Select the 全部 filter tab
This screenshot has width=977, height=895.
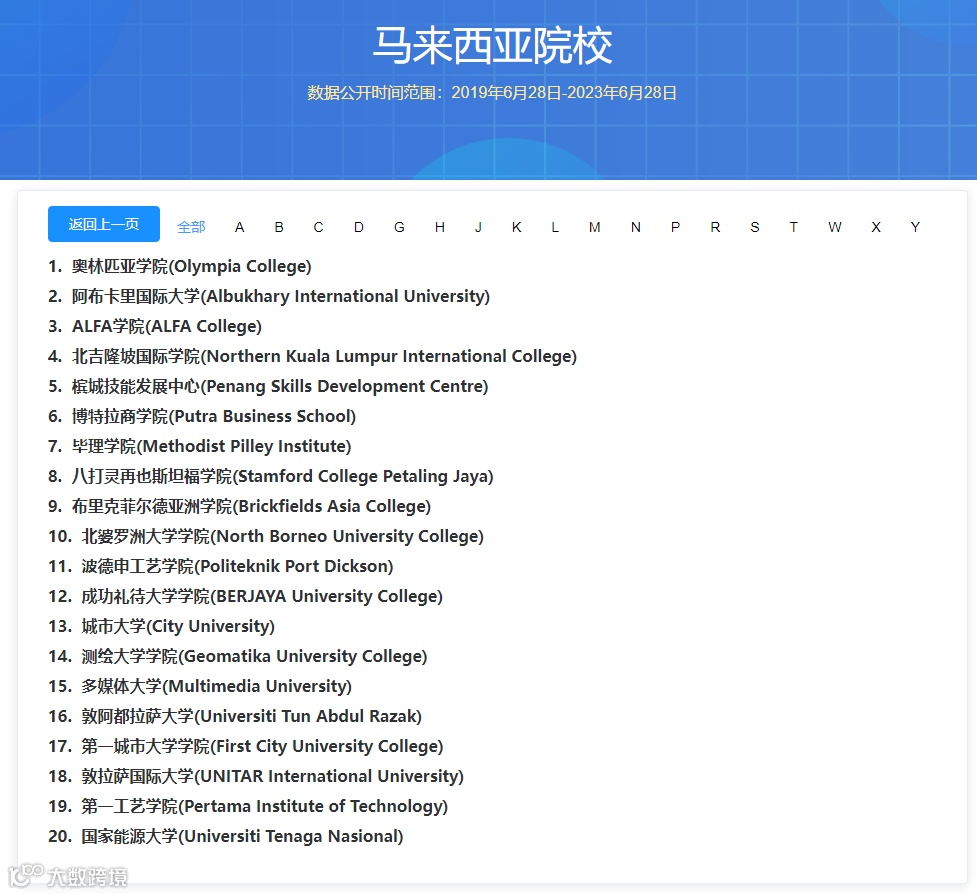coord(191,227)
